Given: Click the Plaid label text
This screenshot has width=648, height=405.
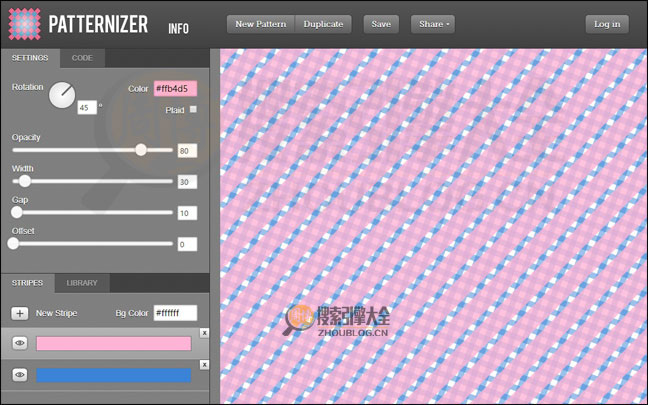Looking at the screenshot, I should coord(175,110).
